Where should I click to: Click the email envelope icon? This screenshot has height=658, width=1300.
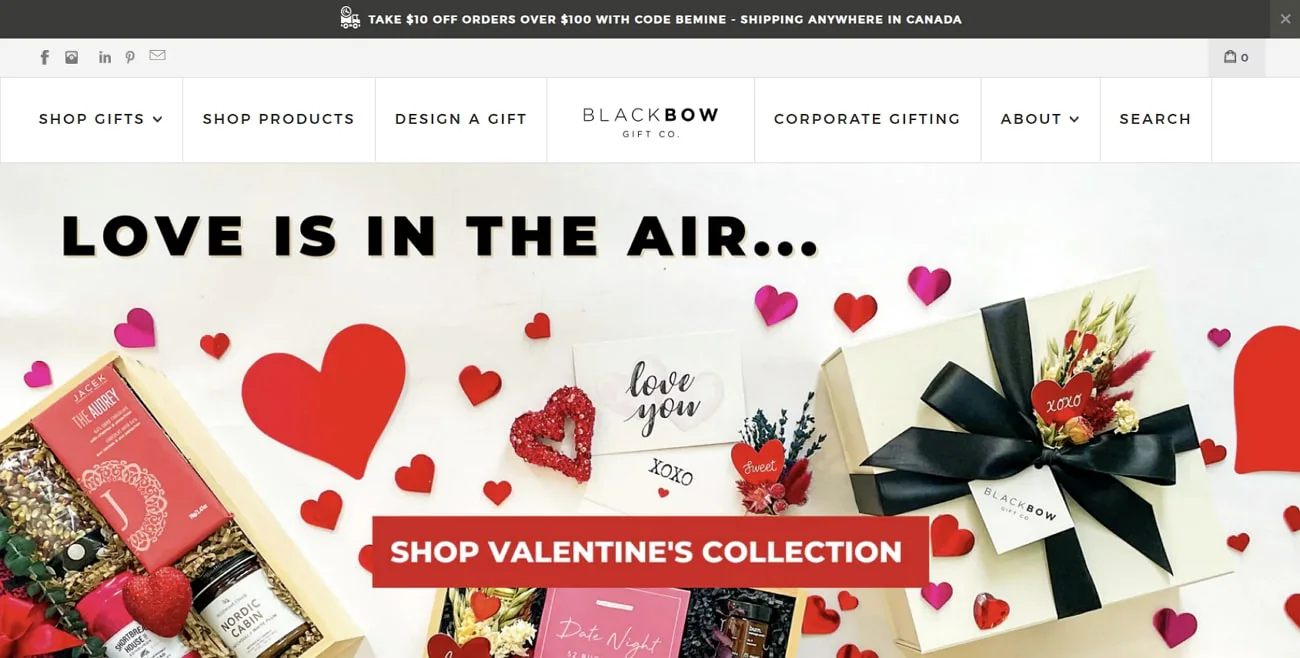pos(158,56)
